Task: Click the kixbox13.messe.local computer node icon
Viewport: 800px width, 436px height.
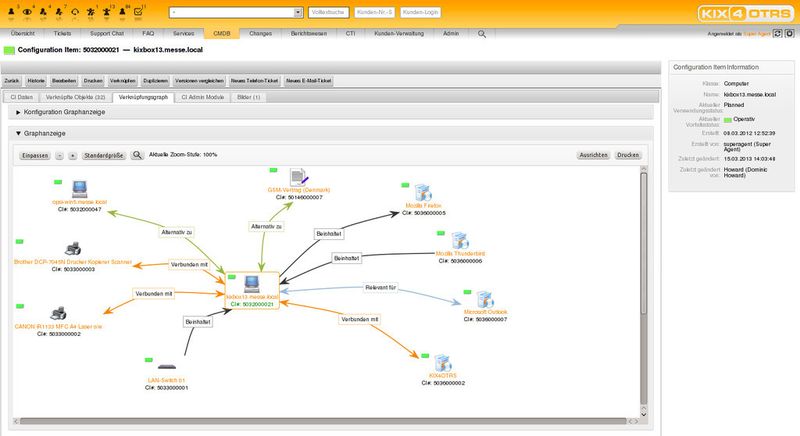Action: point(252,284)
